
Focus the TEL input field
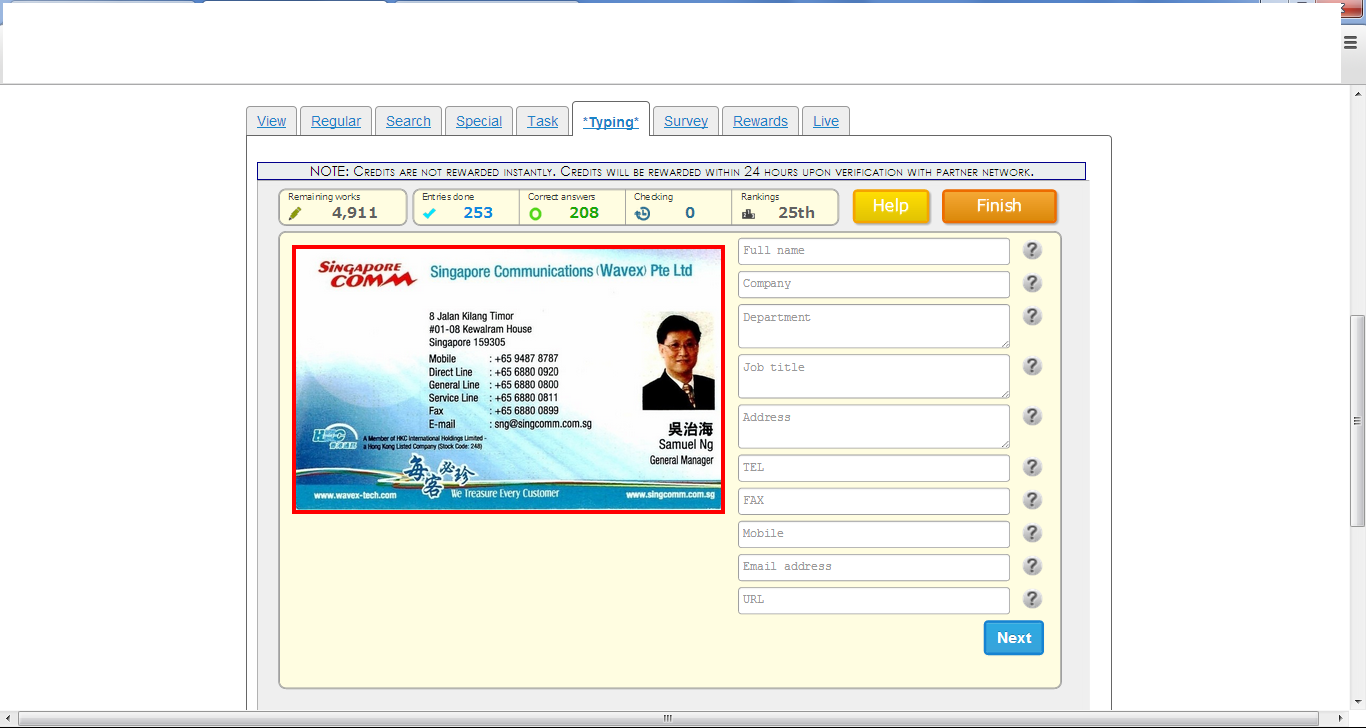874,468
